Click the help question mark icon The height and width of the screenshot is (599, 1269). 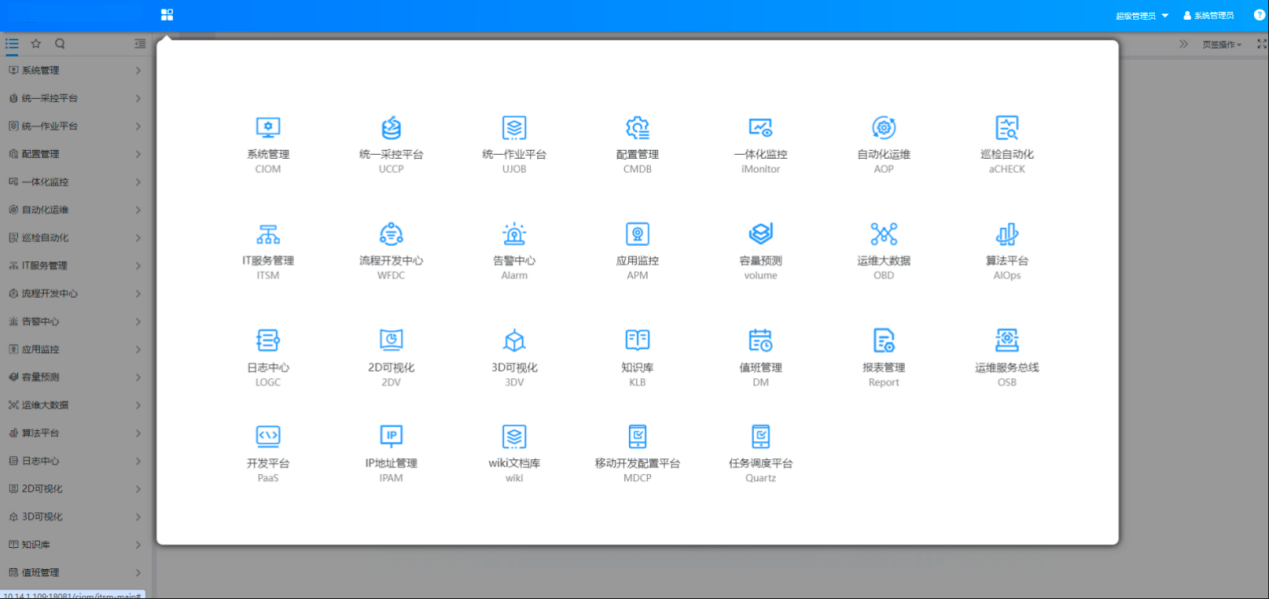click(x=1257, y=14)
